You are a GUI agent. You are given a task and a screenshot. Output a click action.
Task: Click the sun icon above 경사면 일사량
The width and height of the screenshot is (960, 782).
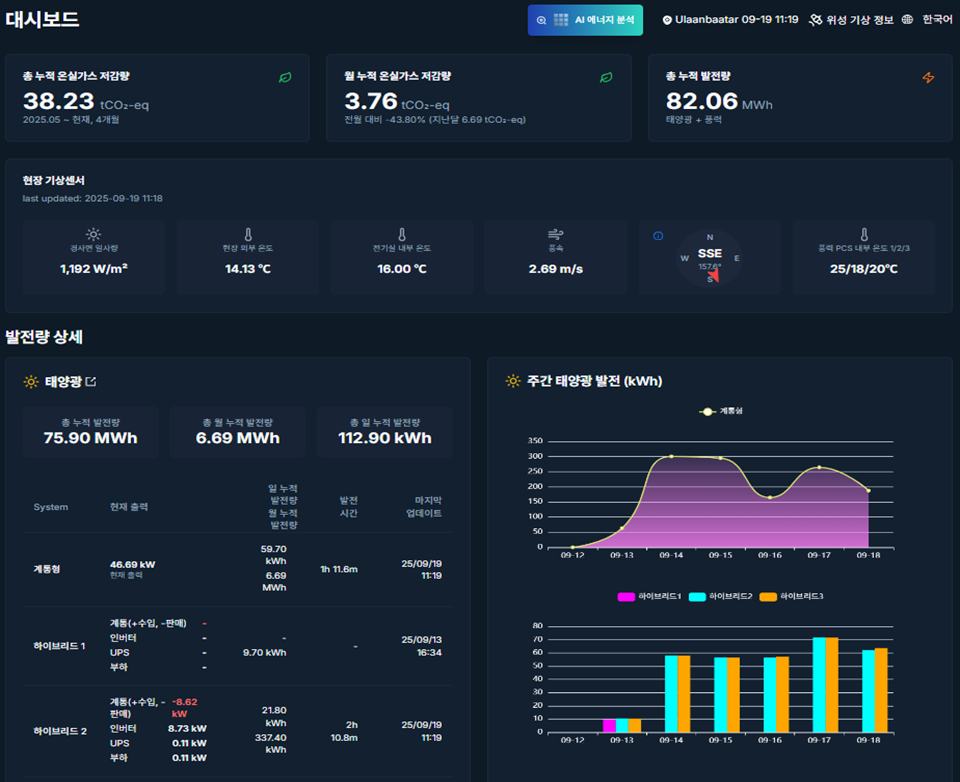(x=93, y=234)
